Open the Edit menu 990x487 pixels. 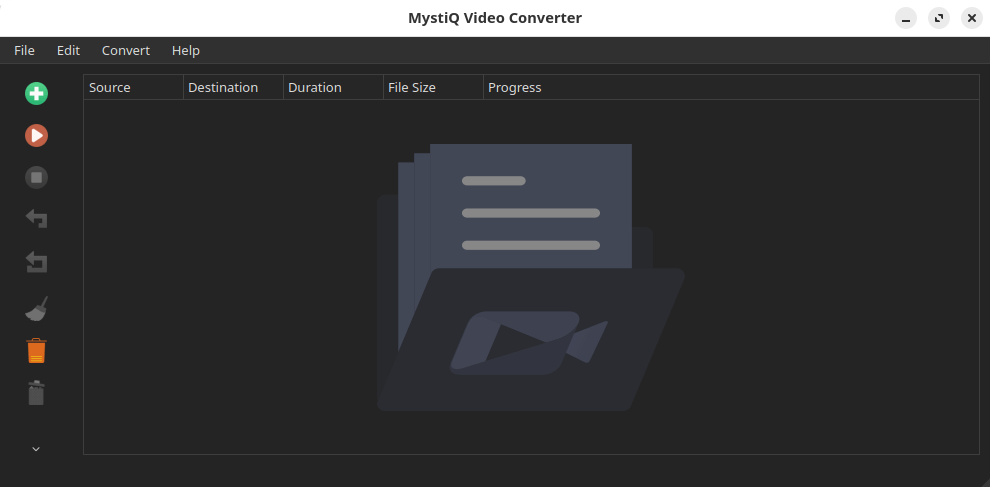pyautogui.click(x=68, y=51)
